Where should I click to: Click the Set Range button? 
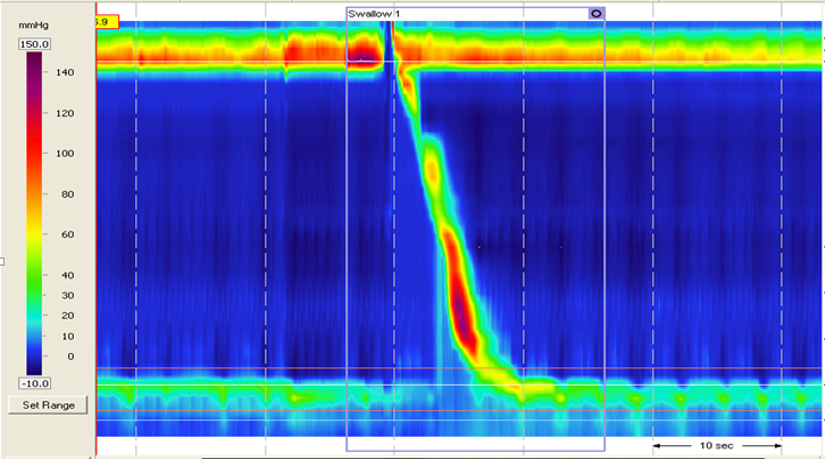point(48,405)
